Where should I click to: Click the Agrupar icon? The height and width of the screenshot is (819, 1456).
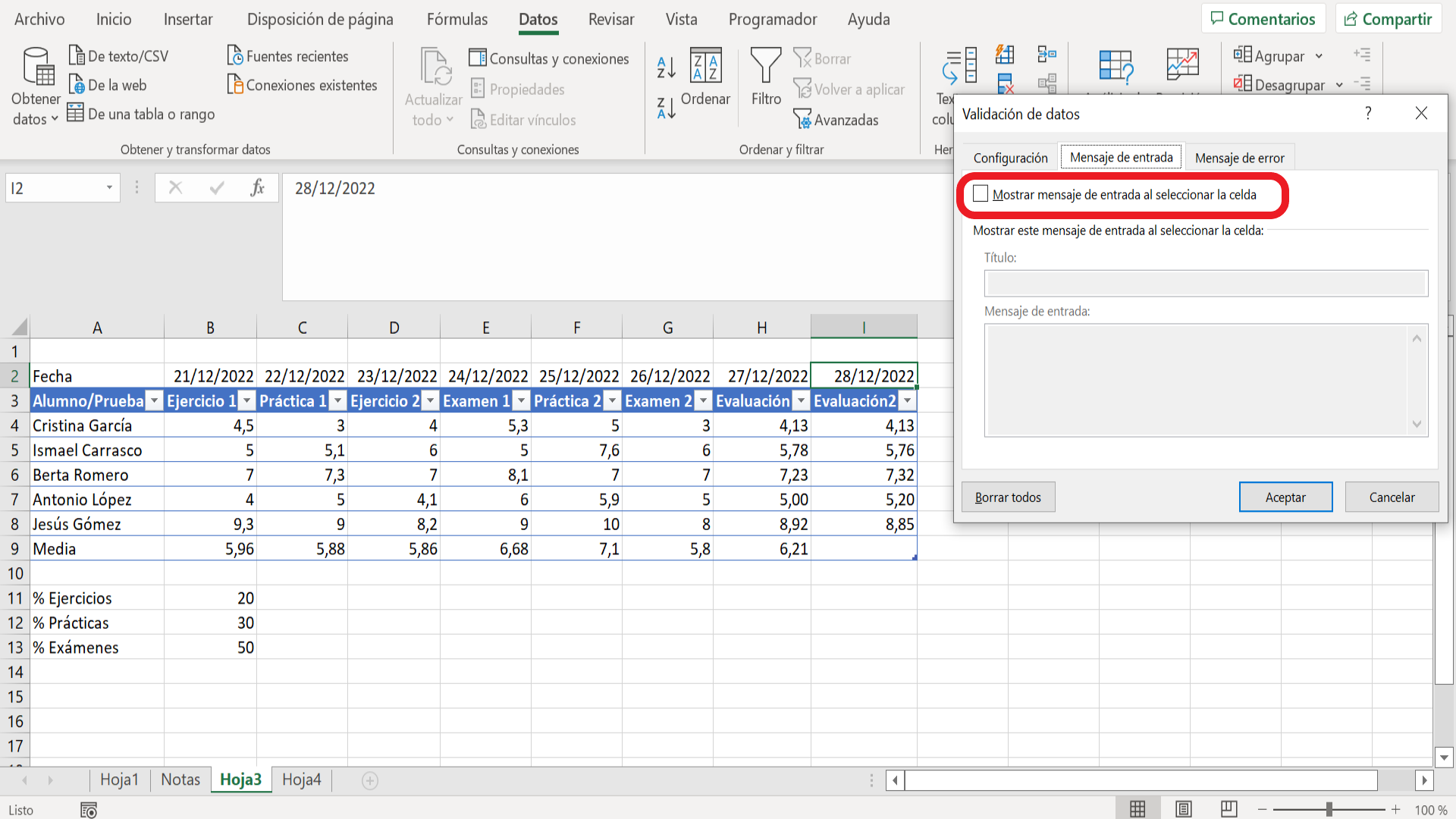[x=1242, y=55]
